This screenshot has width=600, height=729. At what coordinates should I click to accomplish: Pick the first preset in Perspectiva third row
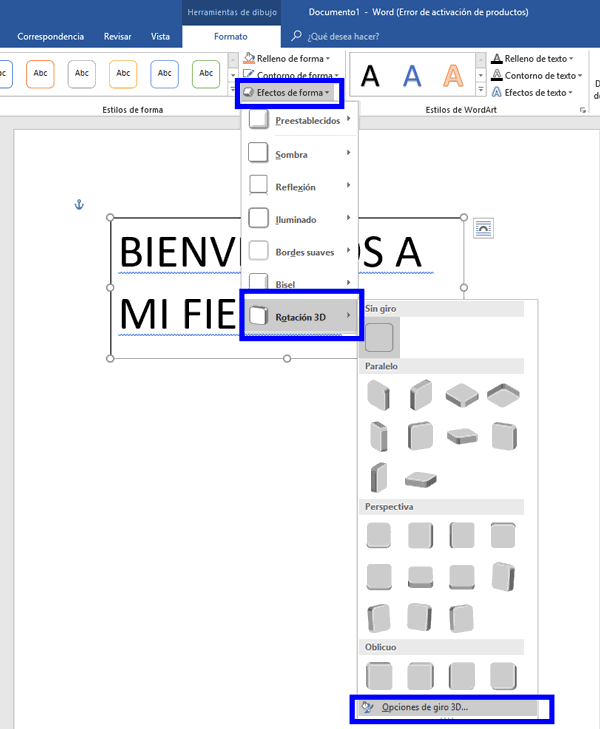click(x=379, y=618)
